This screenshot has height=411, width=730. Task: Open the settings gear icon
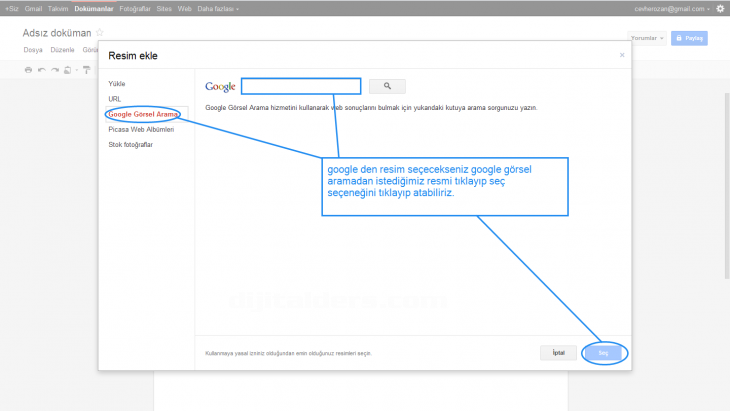coord(721,8)
